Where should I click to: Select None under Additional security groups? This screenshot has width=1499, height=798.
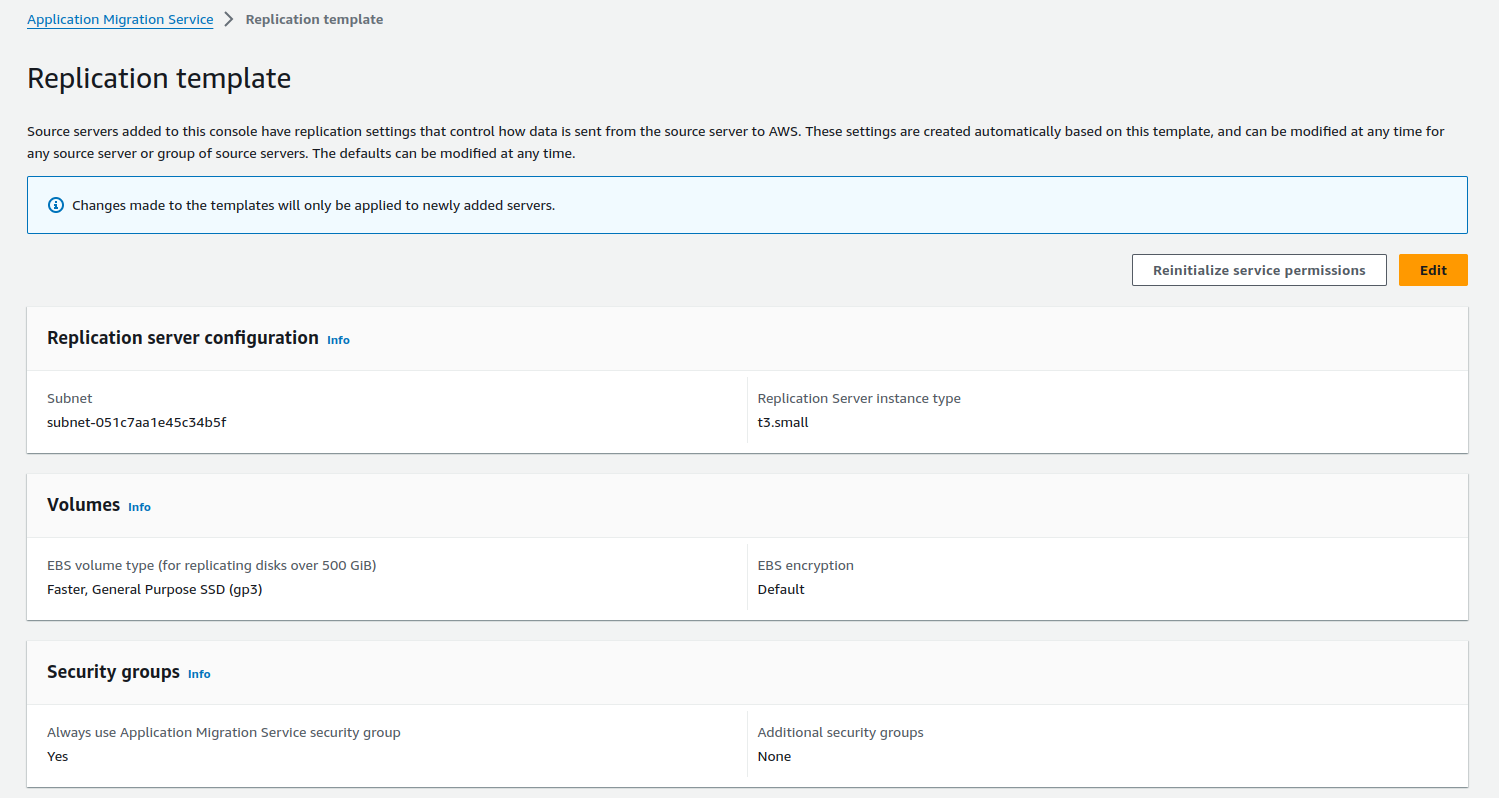(774, 756)
